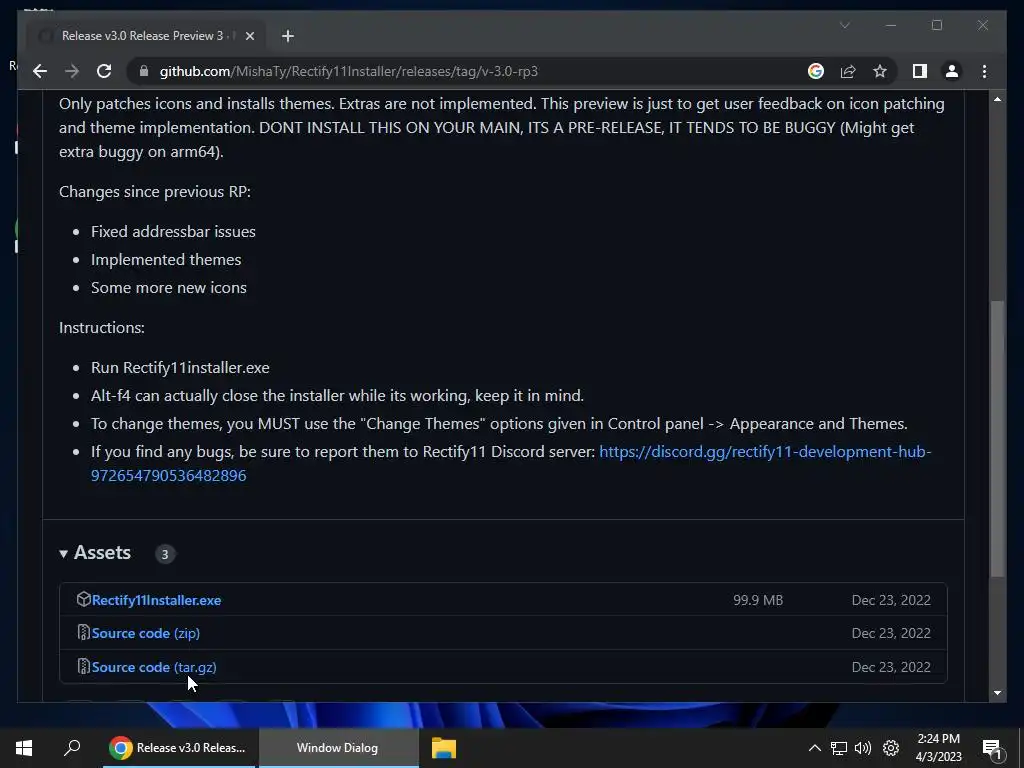This screenshot has width=1024, height=768.
Task: Click 'Some more new icons' bullet text
Action: (x=168, y=288)
